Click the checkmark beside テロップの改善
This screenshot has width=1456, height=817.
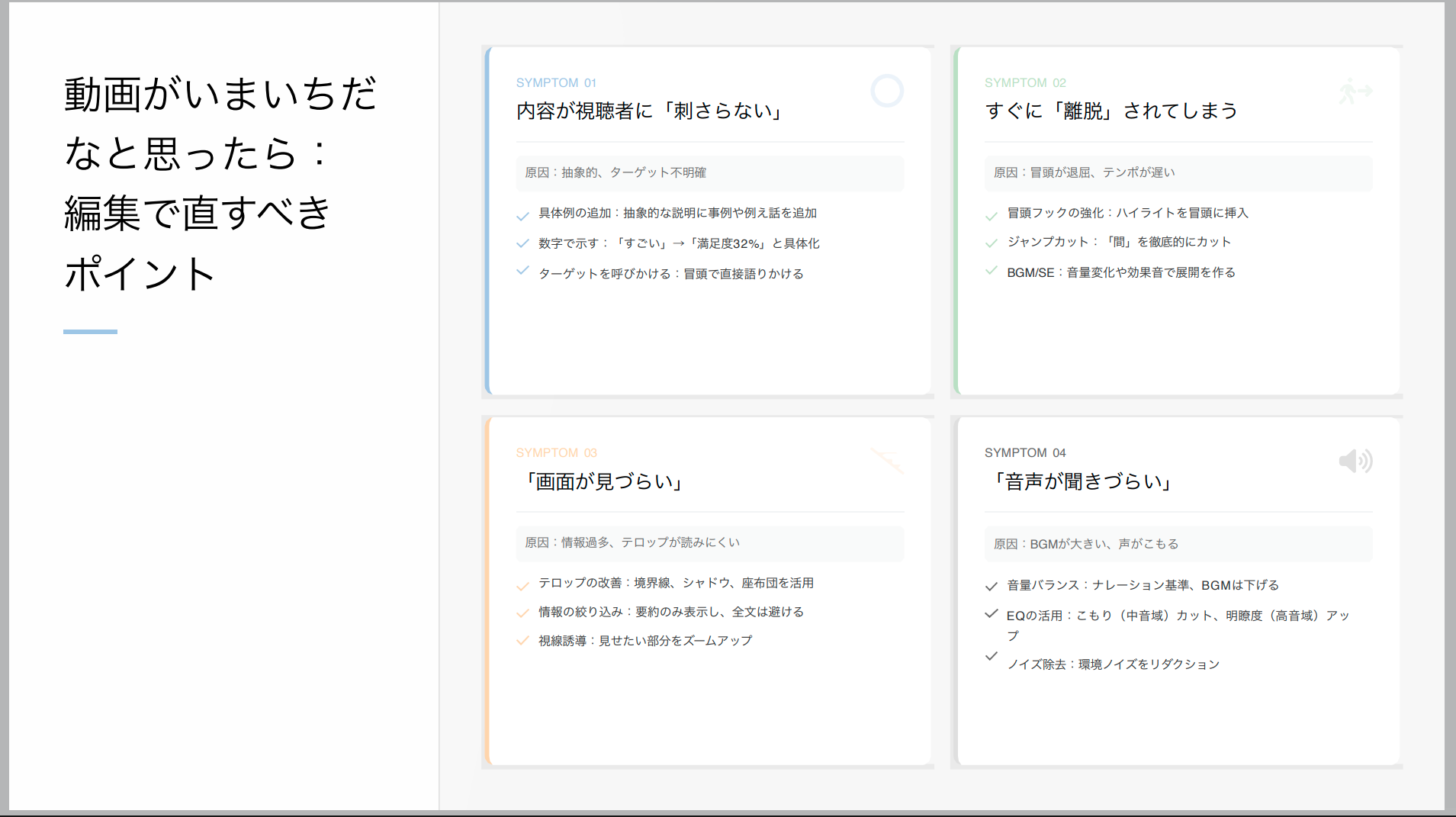click(522, 587)
